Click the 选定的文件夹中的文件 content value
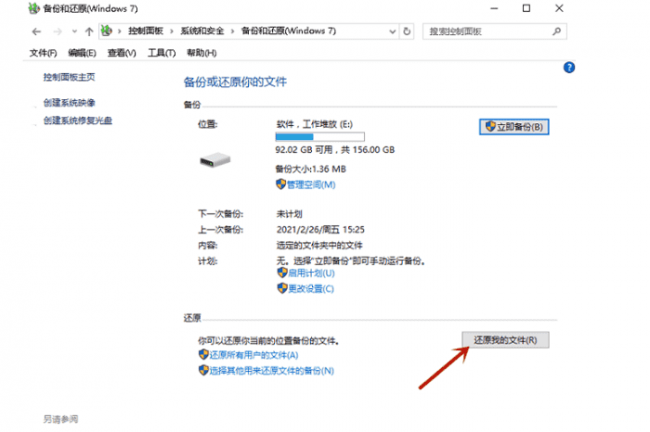Image resolution: width=650 pixels, height=432 pixels. click(319, 245)
